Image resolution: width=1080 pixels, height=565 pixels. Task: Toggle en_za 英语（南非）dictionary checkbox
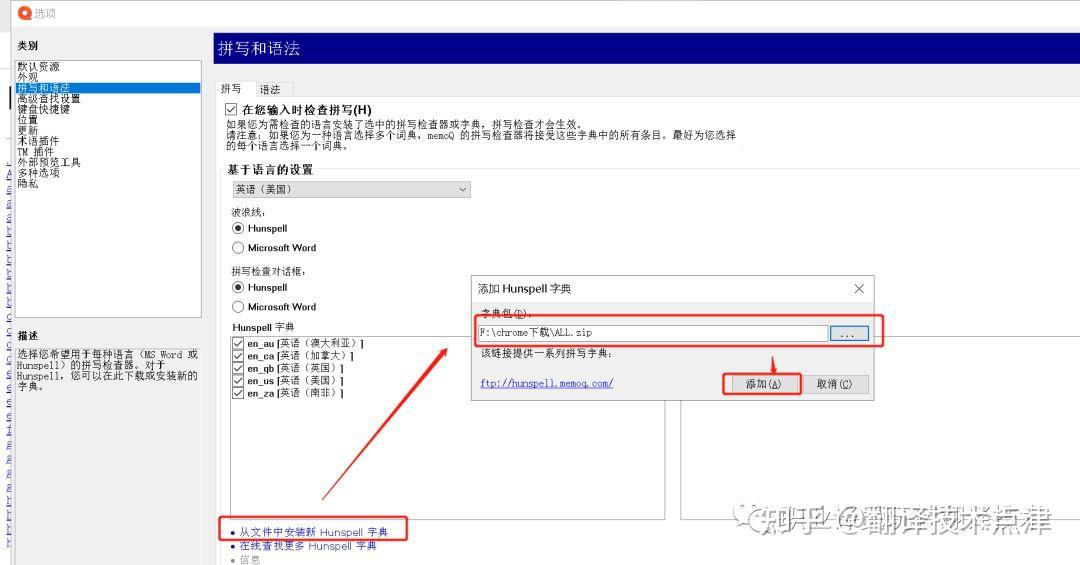(x=238, y=393)
